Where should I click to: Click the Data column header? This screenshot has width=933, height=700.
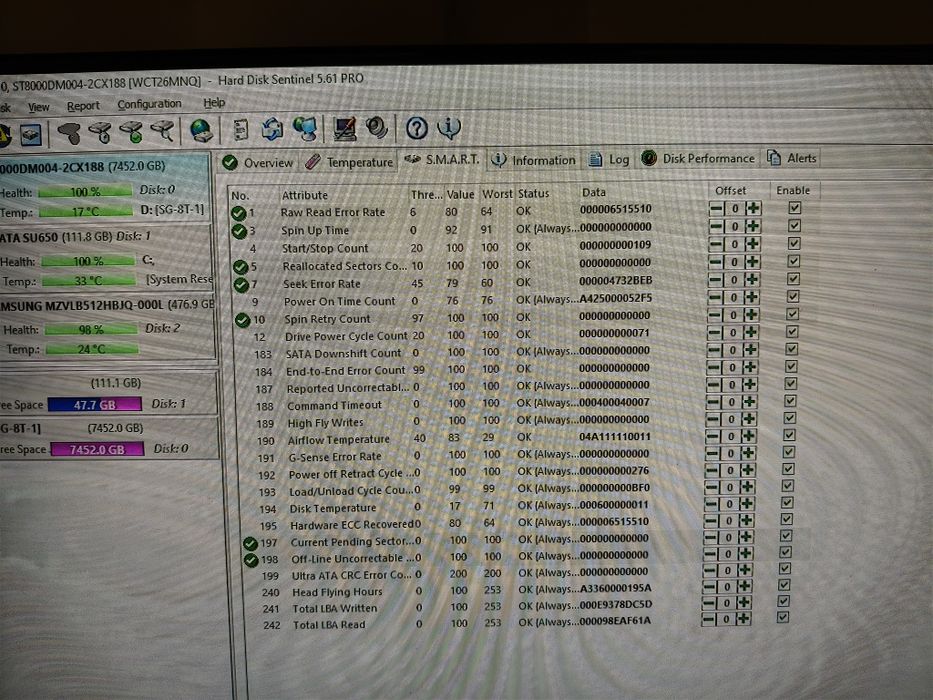pyautogui.click(x=594, y=192)
